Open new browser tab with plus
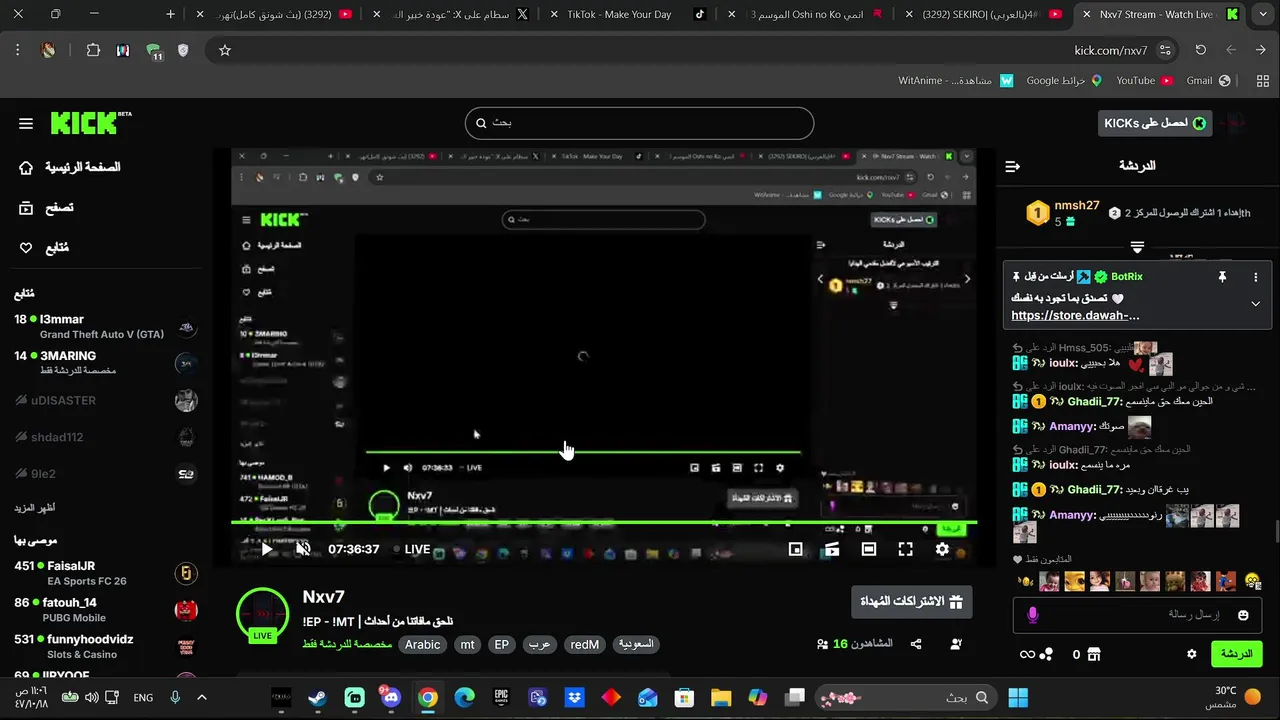Image resolution: width=1280 pixels, height=720 pixels. coord(170,14)
